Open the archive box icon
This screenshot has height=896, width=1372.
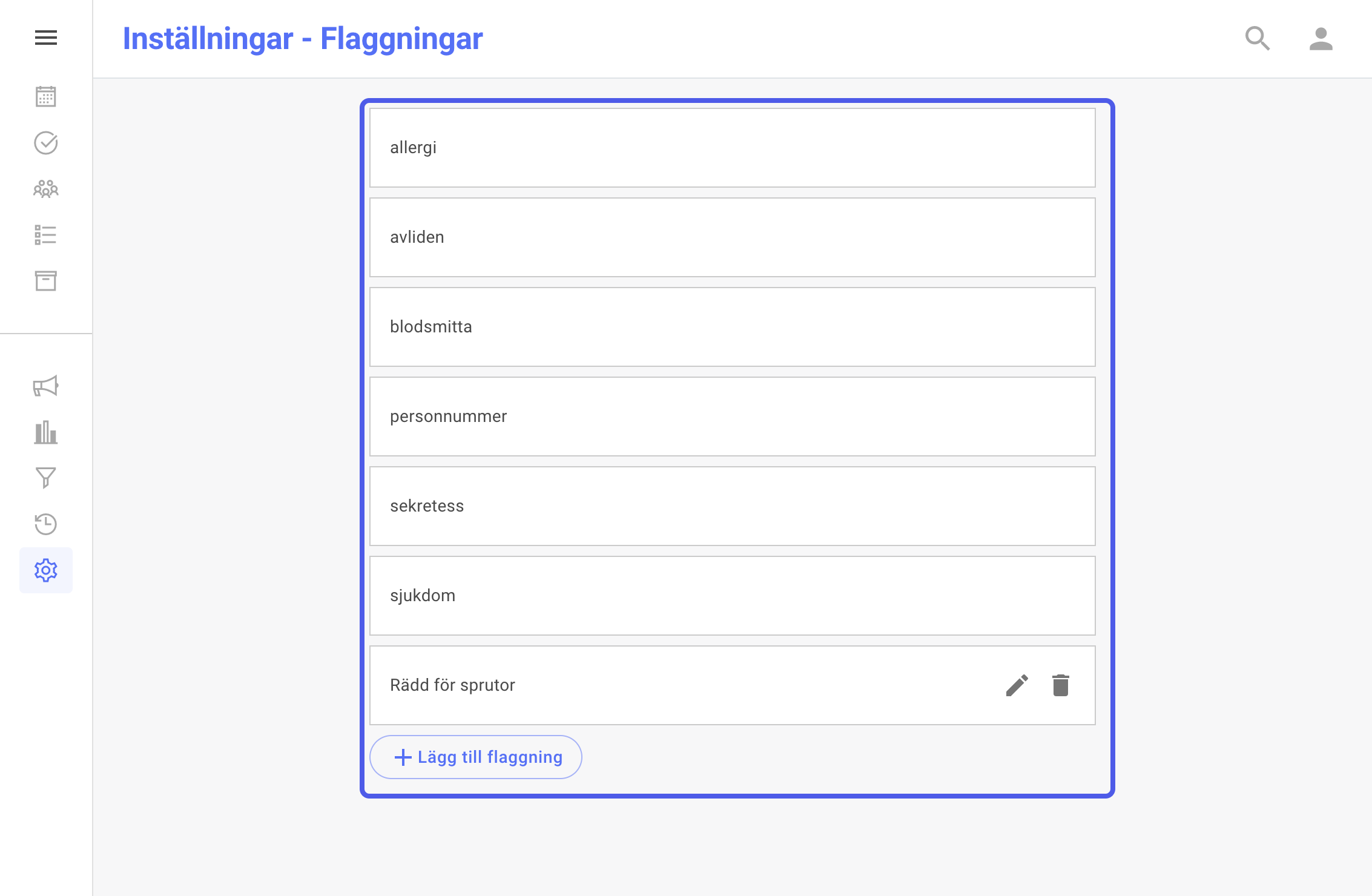tap(46, 281)
